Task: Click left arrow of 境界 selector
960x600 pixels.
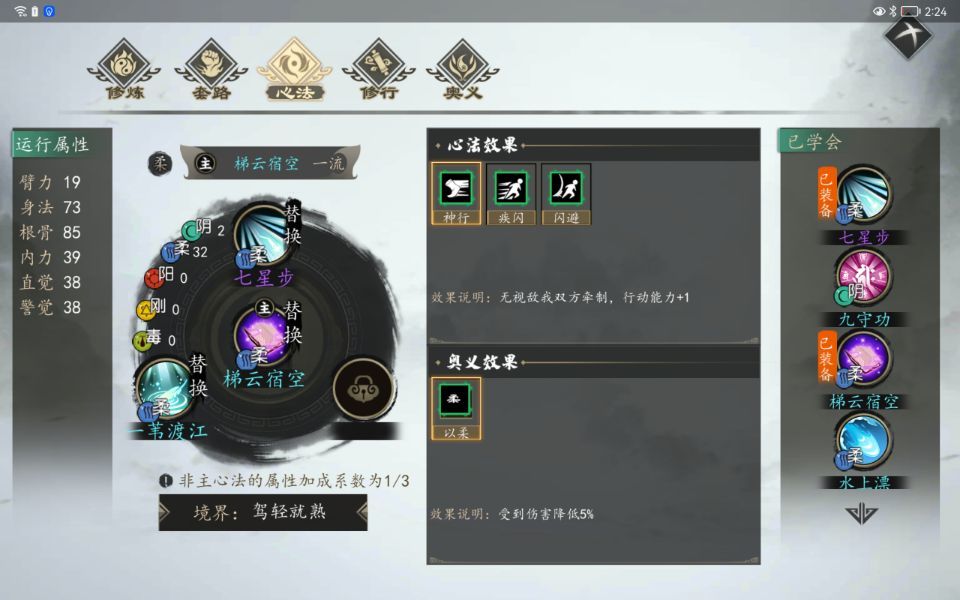Action: coord(164,512)
